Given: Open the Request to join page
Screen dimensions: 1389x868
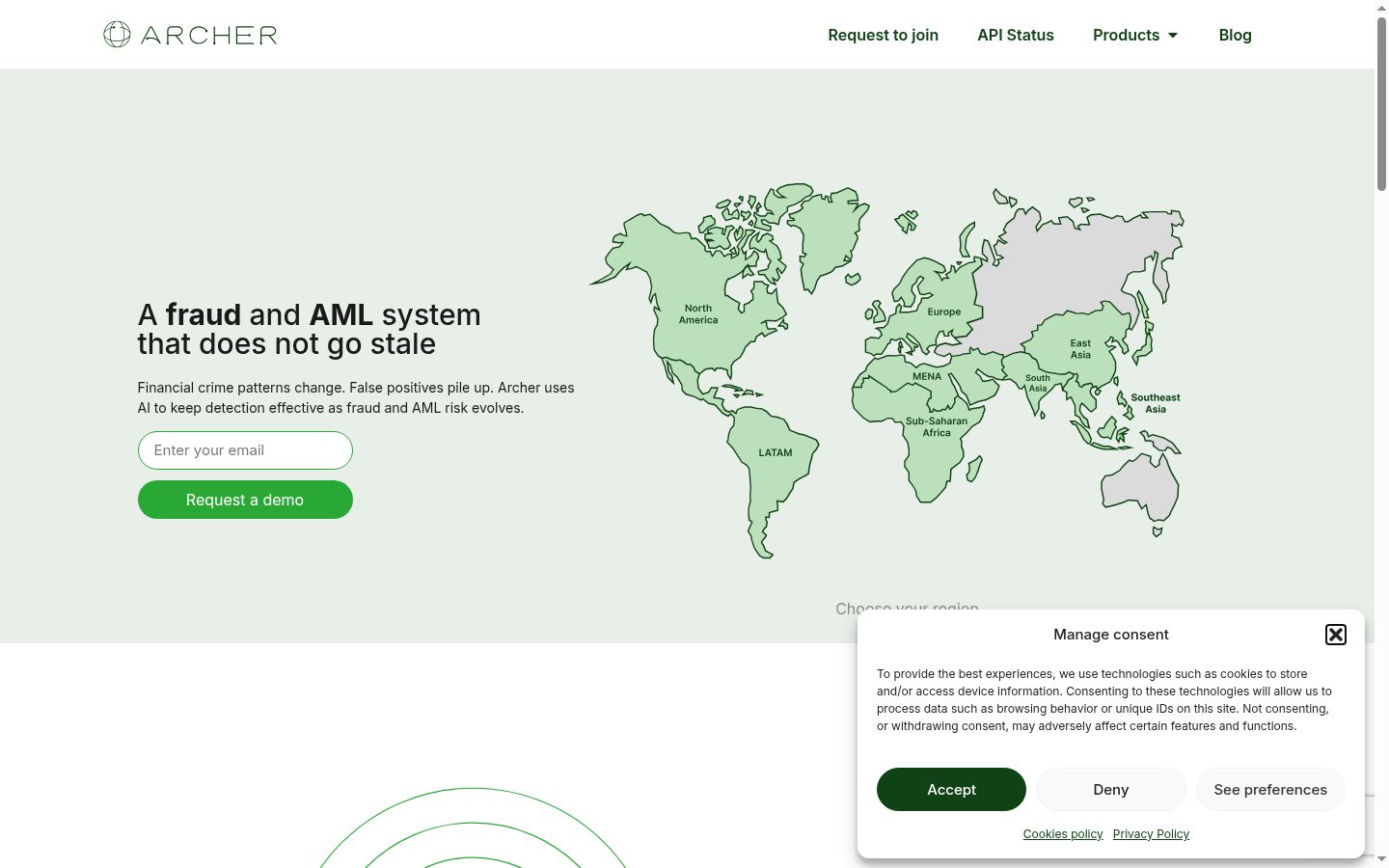Looking at the screenshot, I should coord(883,35).
